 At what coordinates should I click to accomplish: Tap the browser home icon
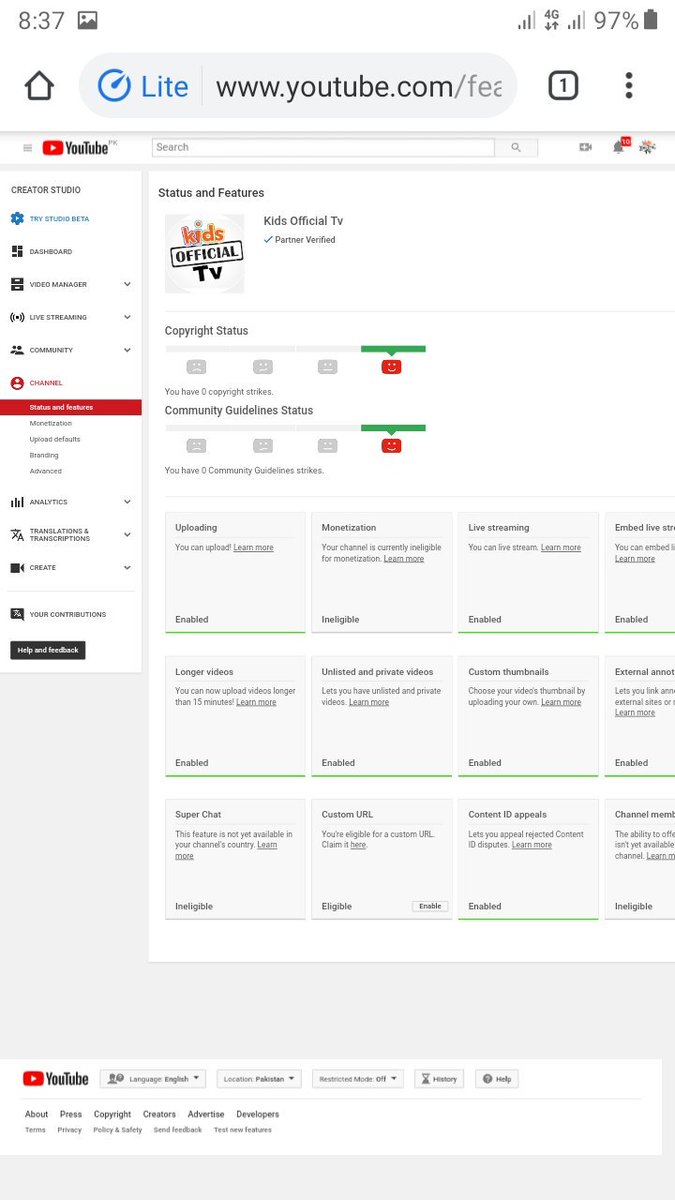39,86
